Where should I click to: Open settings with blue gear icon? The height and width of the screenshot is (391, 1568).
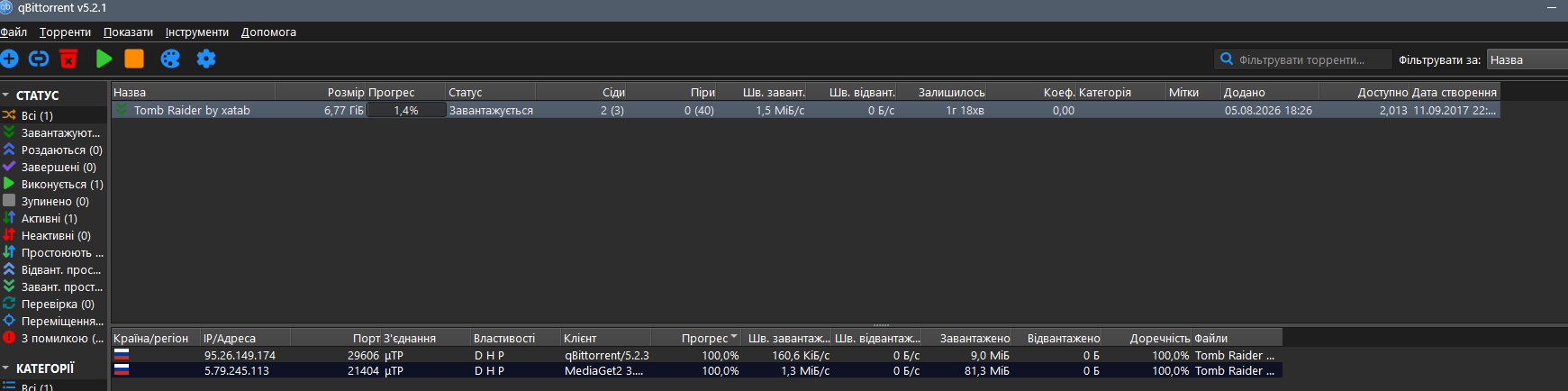(x=206, y=59)
